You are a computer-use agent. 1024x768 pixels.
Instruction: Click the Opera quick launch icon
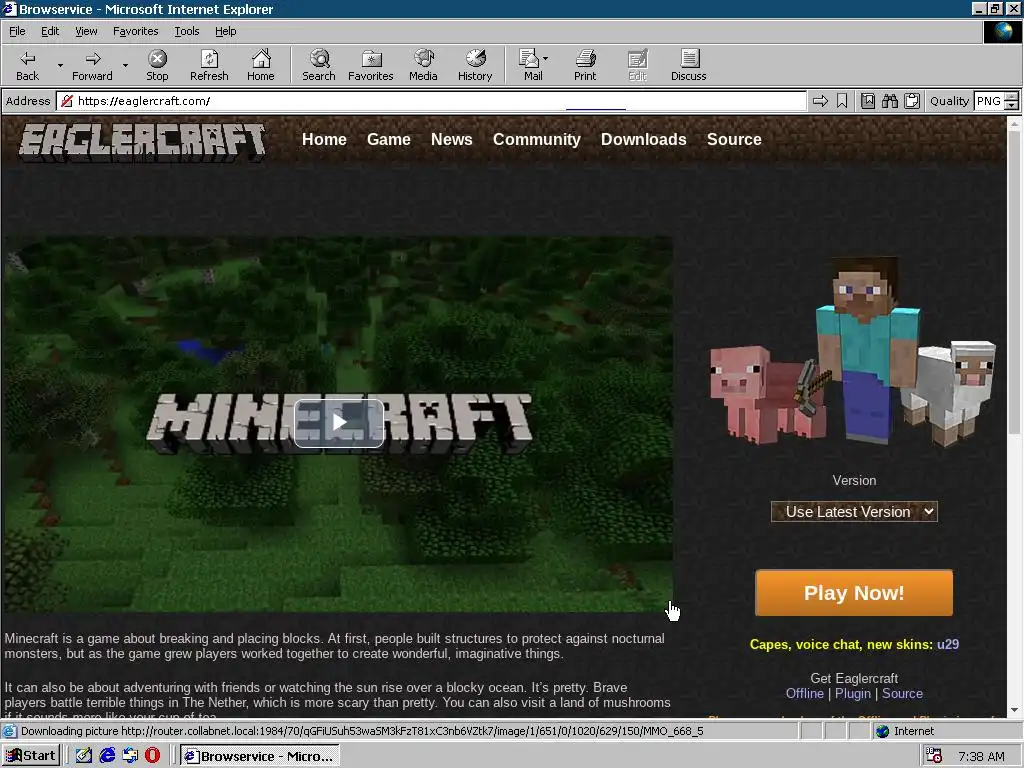click(152, 756)
